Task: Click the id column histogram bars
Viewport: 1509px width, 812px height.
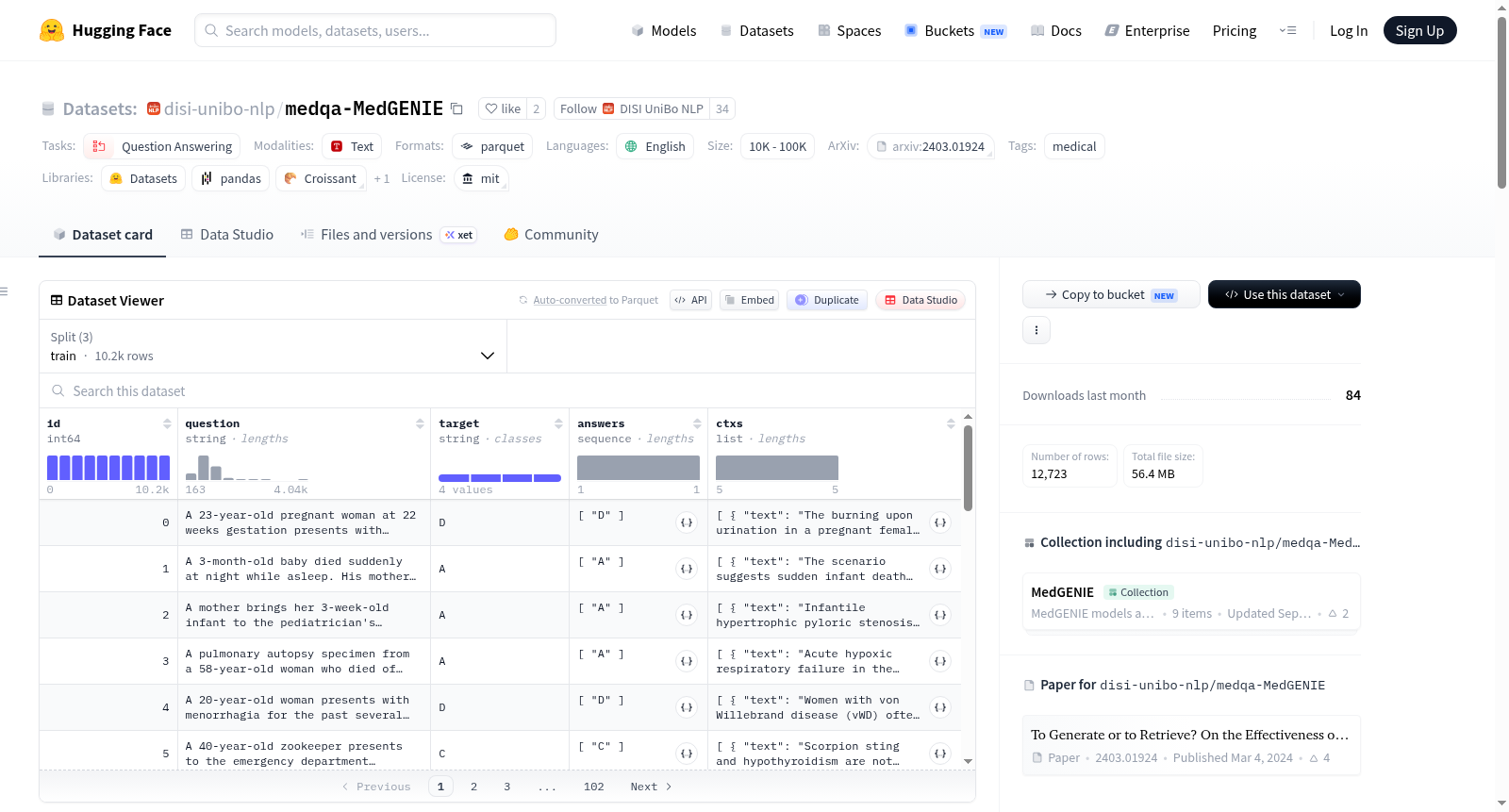Action: click(x=108, y=468)
